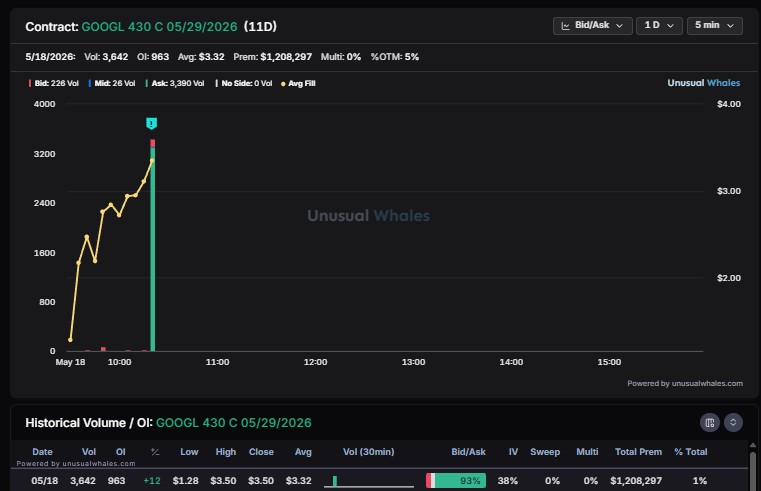Sort table by Vol column header
The image size is (761, 491).
pos(89,452)
